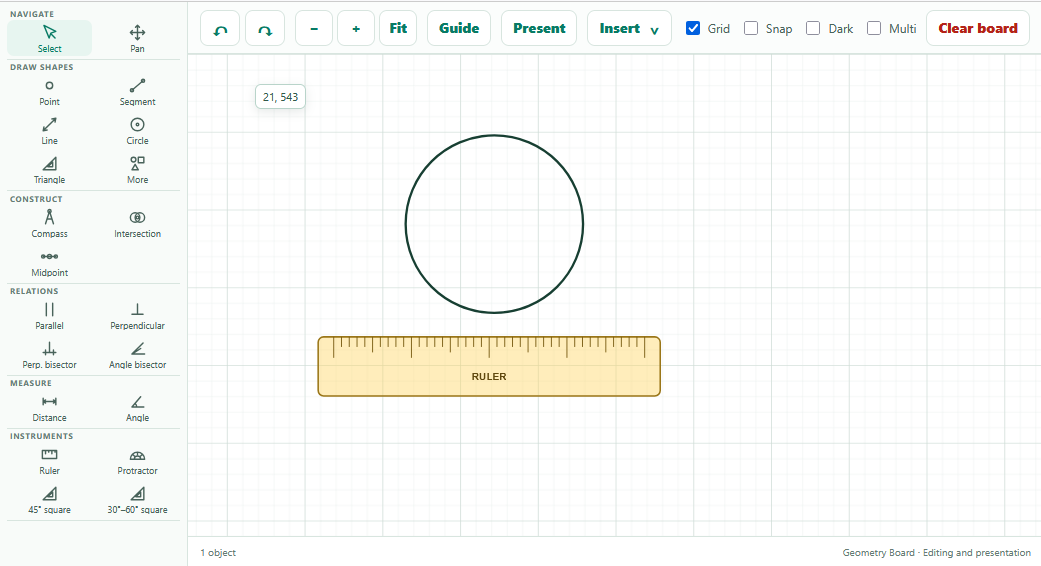
Task: Activate the Compass tool
Action: point(50,224)
